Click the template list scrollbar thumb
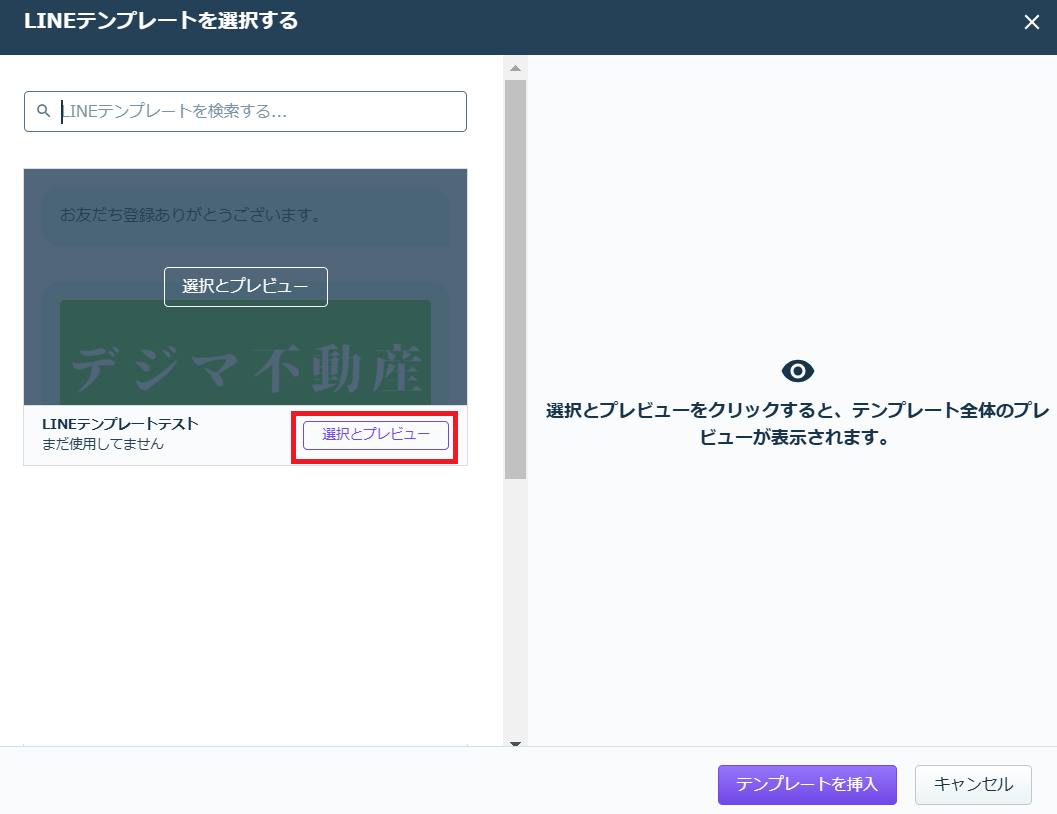Screen dimensions: 1057x814 [x=515, y=279]
